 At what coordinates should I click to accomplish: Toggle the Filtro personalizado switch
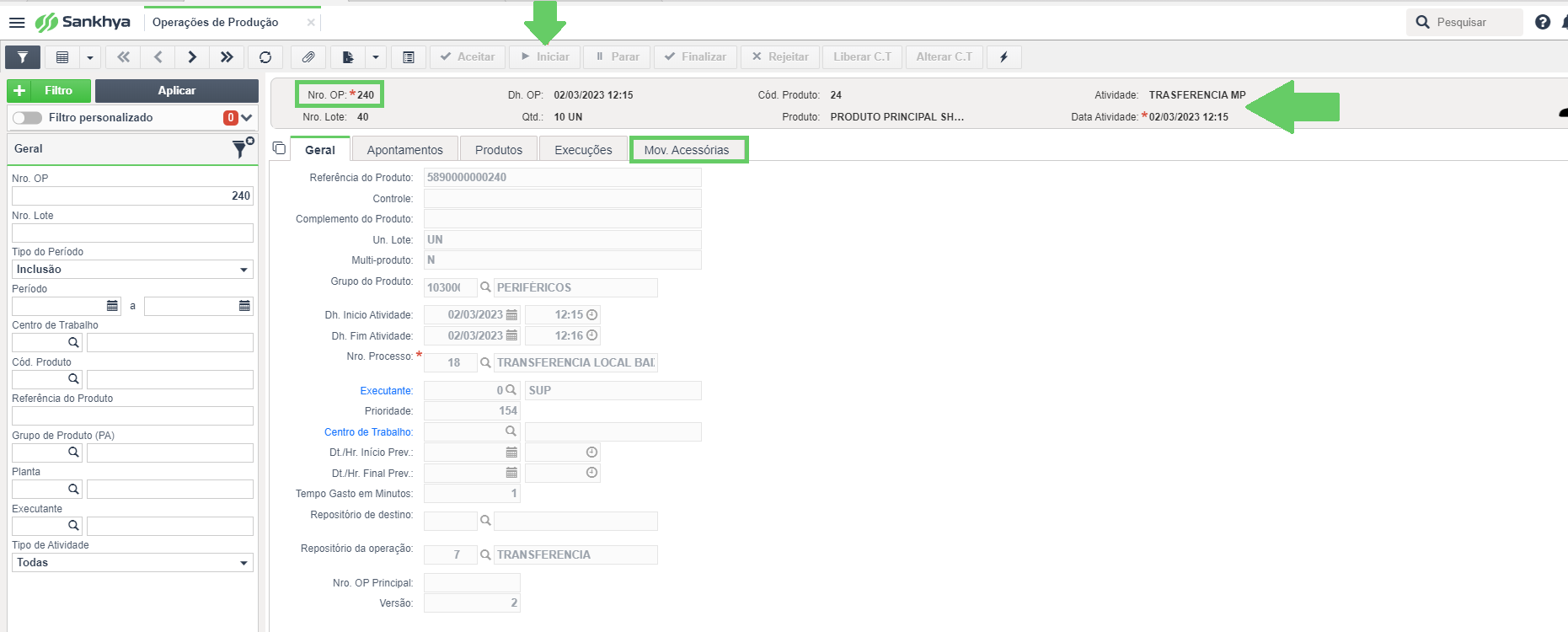click(27, 118)
